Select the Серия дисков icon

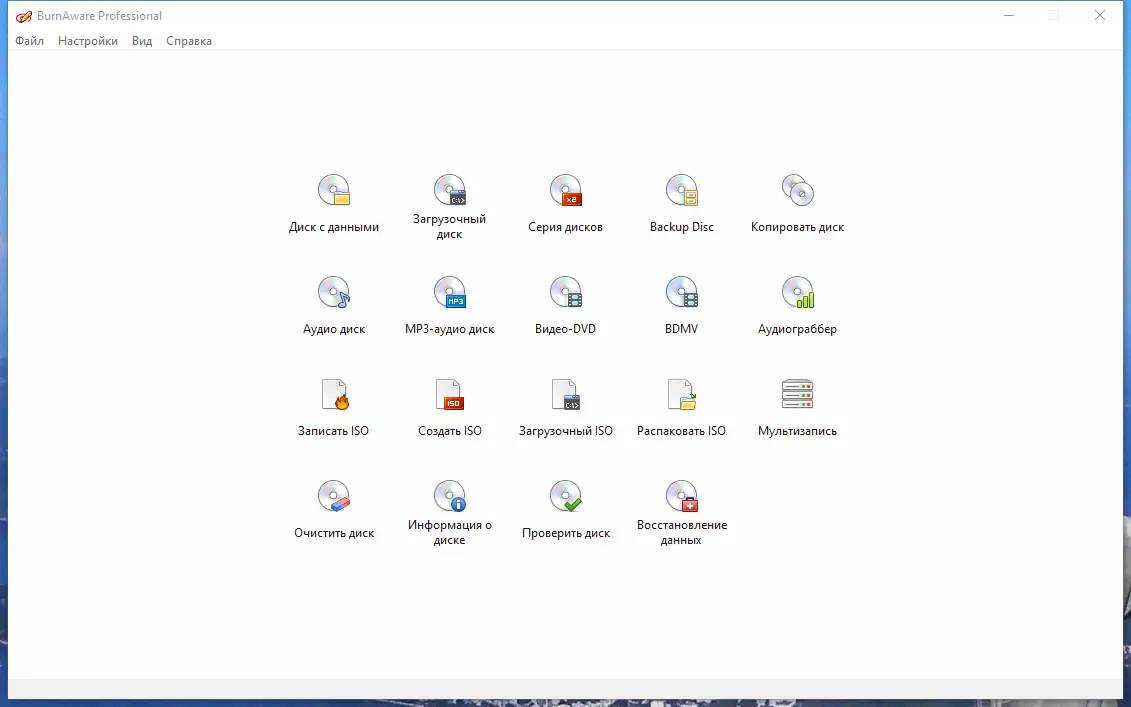tap(566, 190)
